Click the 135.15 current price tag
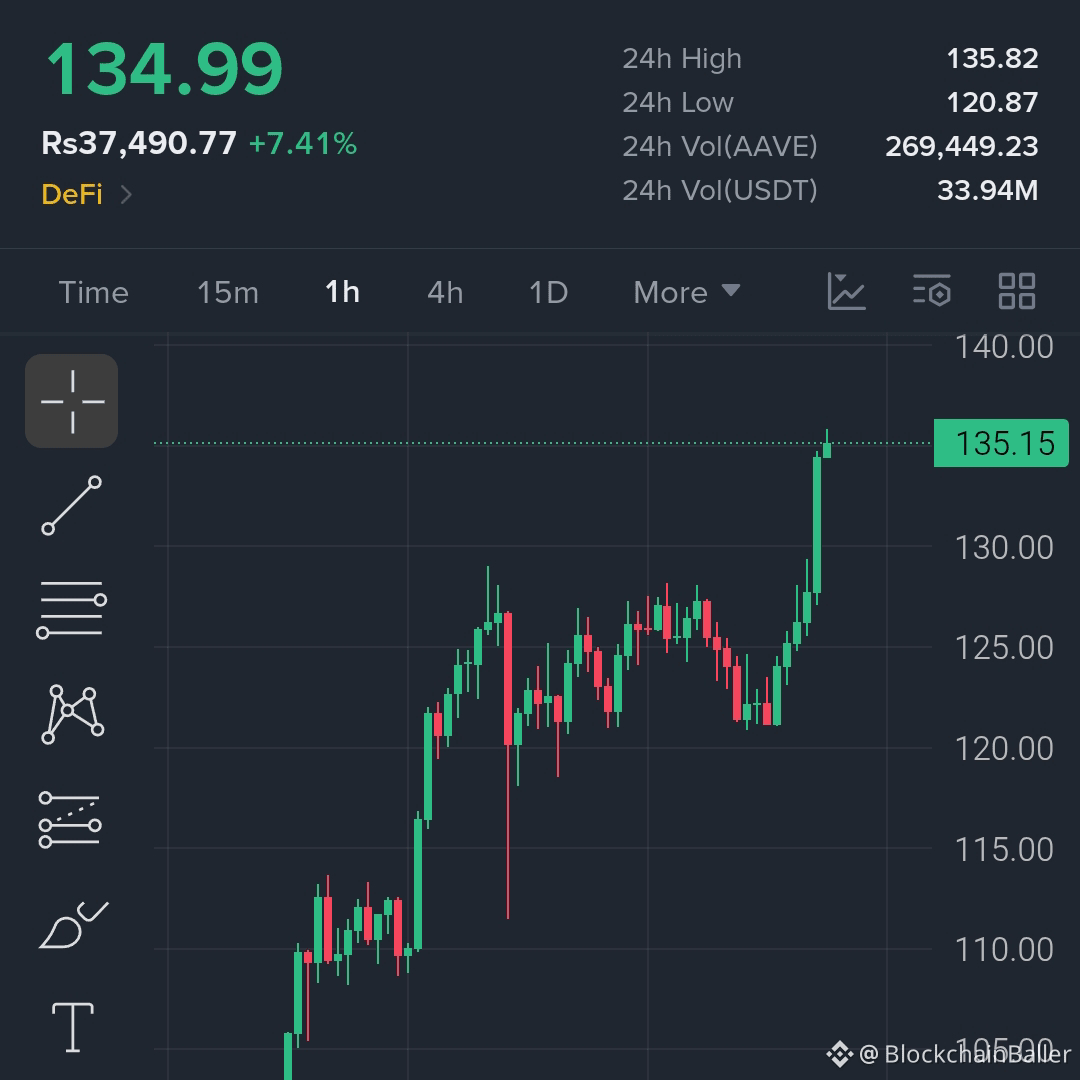 [x=1001, y=443]
